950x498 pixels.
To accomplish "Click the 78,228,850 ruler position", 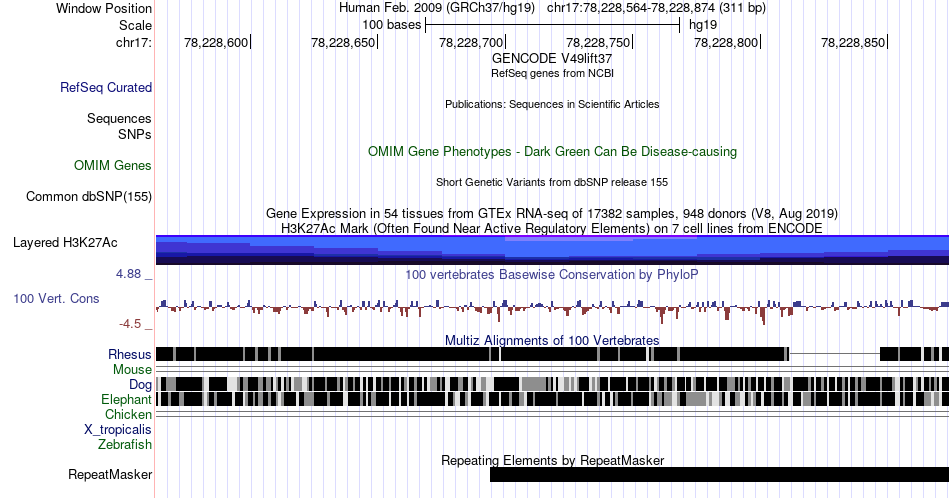I will [854, 42].
